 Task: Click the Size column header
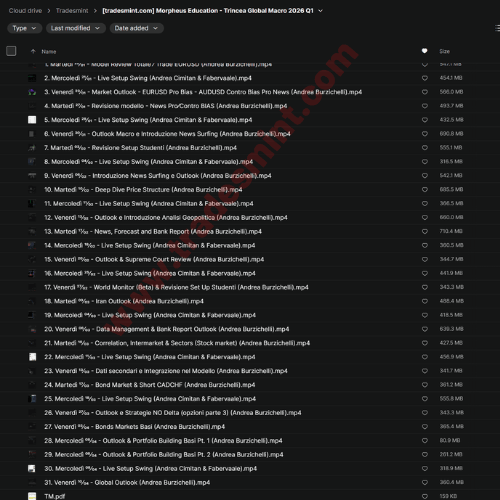(x=445, y=51)
